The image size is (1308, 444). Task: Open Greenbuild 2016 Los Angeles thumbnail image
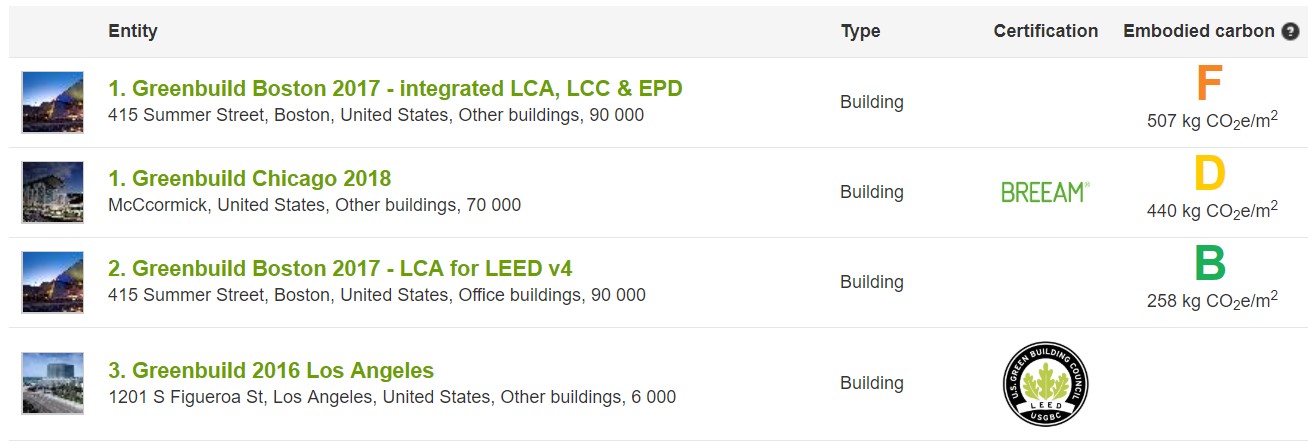(x=53, y=383)
